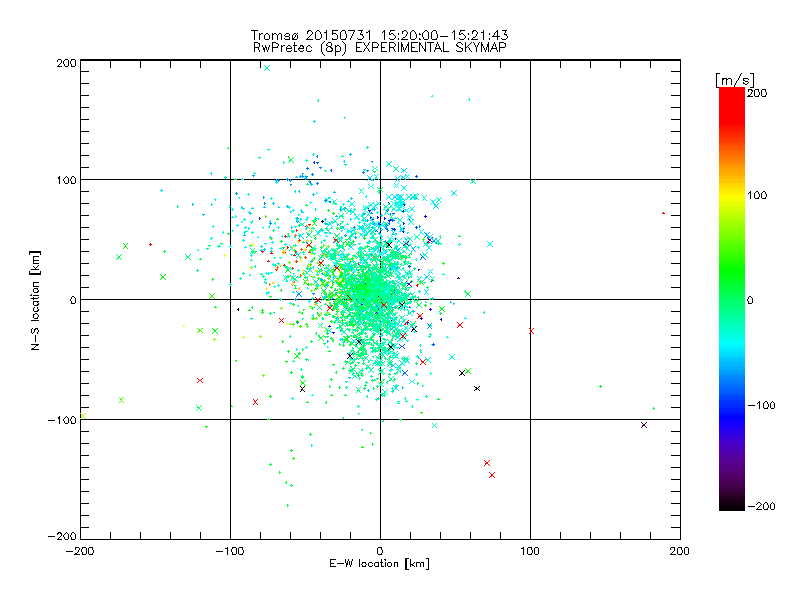Click the color bar's "-200" label
This screenshot has width=800, height=600.
coord(761,506)
